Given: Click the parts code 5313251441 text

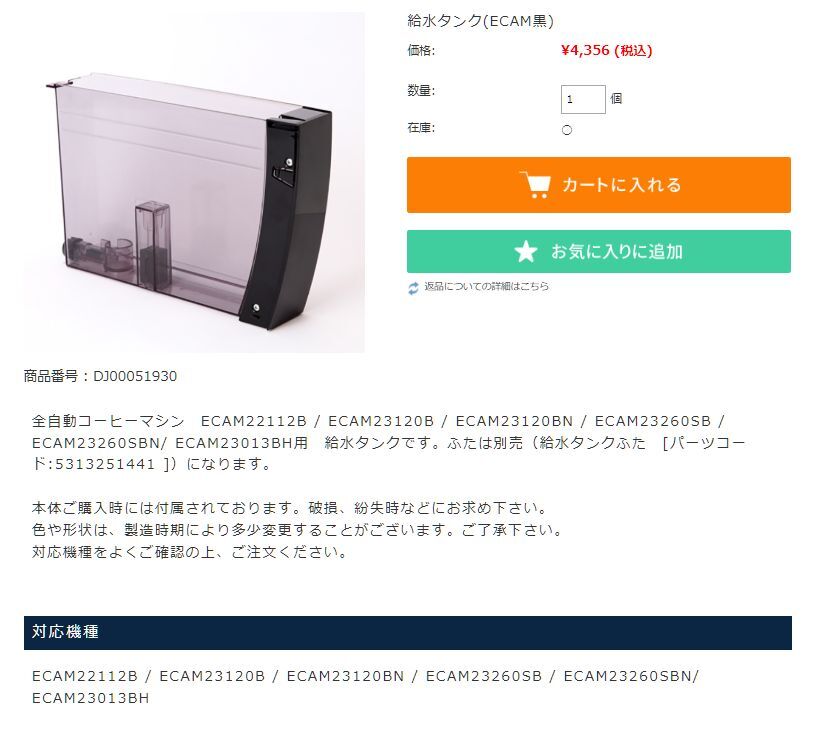Looking at the screenshot, I should [105, 464].
